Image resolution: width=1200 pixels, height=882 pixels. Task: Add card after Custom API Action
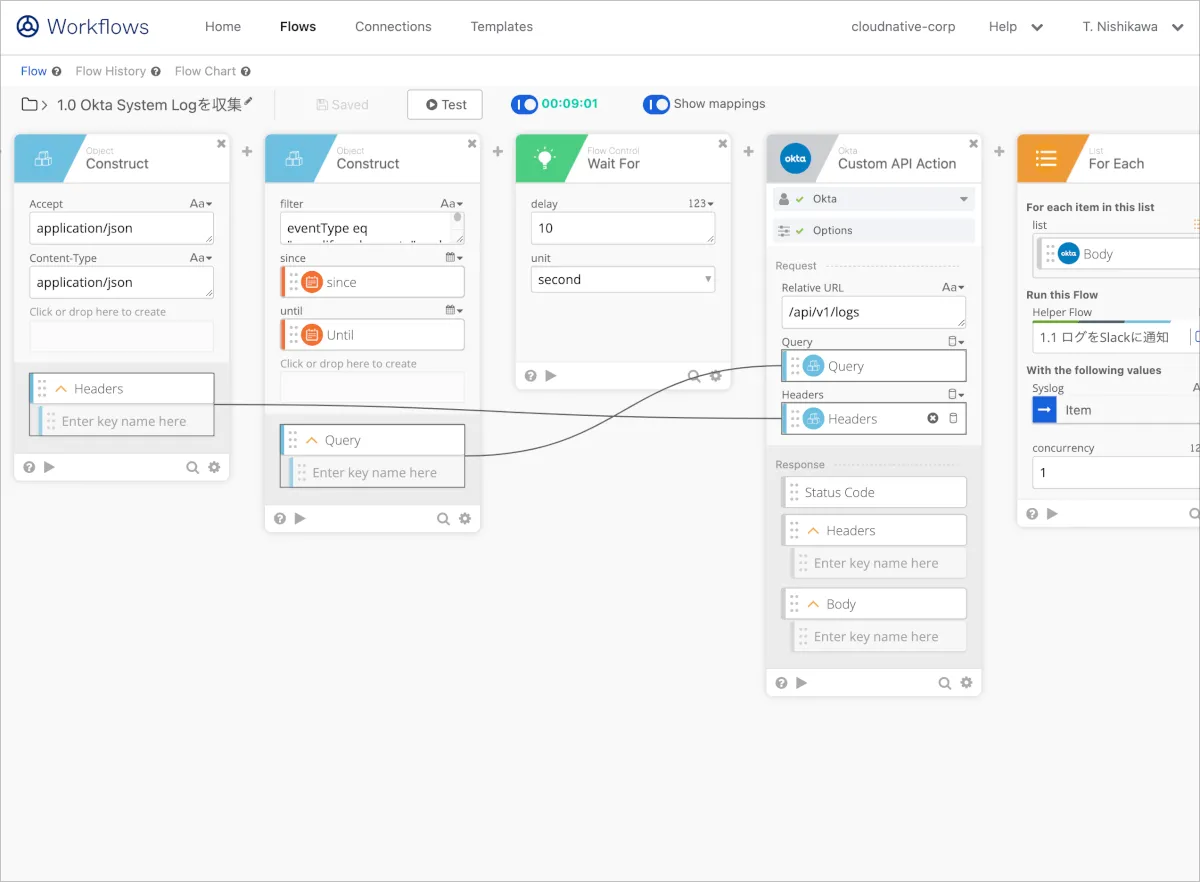click(1000, 151)
